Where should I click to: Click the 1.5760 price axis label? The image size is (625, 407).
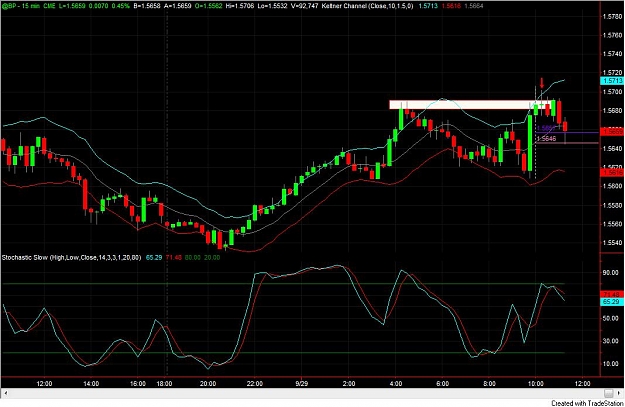[612, 35]
